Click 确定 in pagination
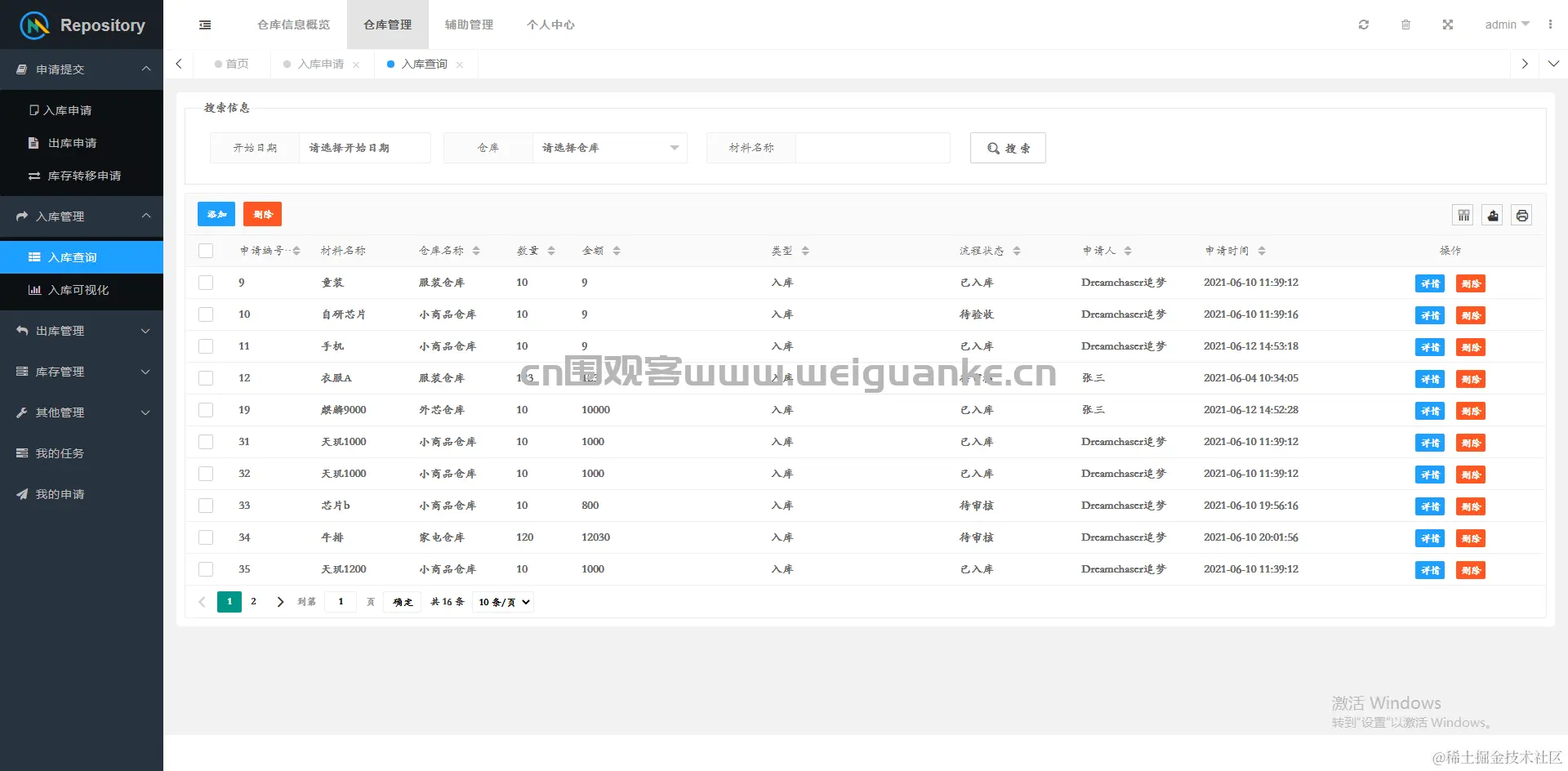Image resolution: width=1568 pixels, height=771 pixels. [x=403, y=602]
